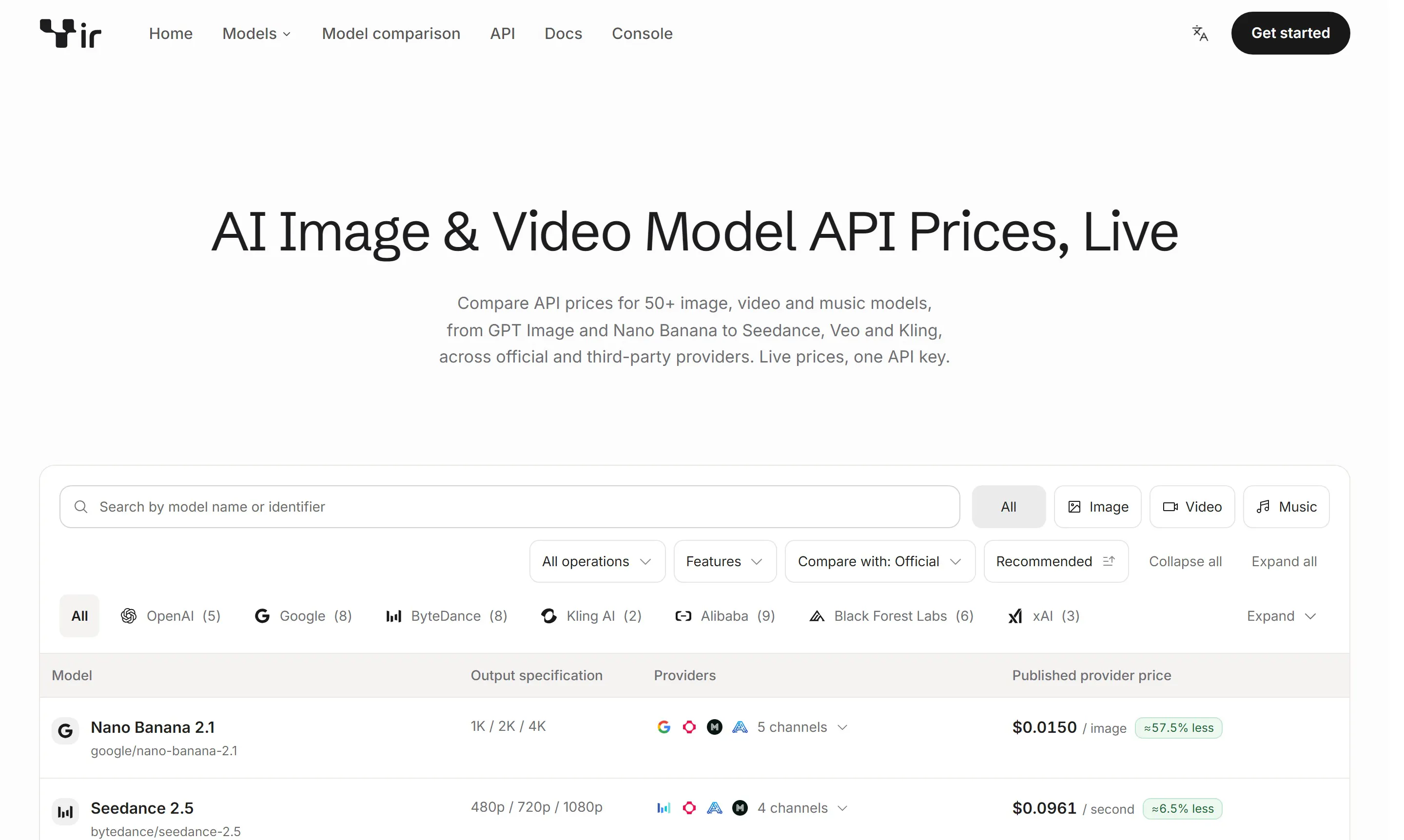Click the Published provider price column header
This screenshot has width=1404, height=840.
(x=1092, y=675)
